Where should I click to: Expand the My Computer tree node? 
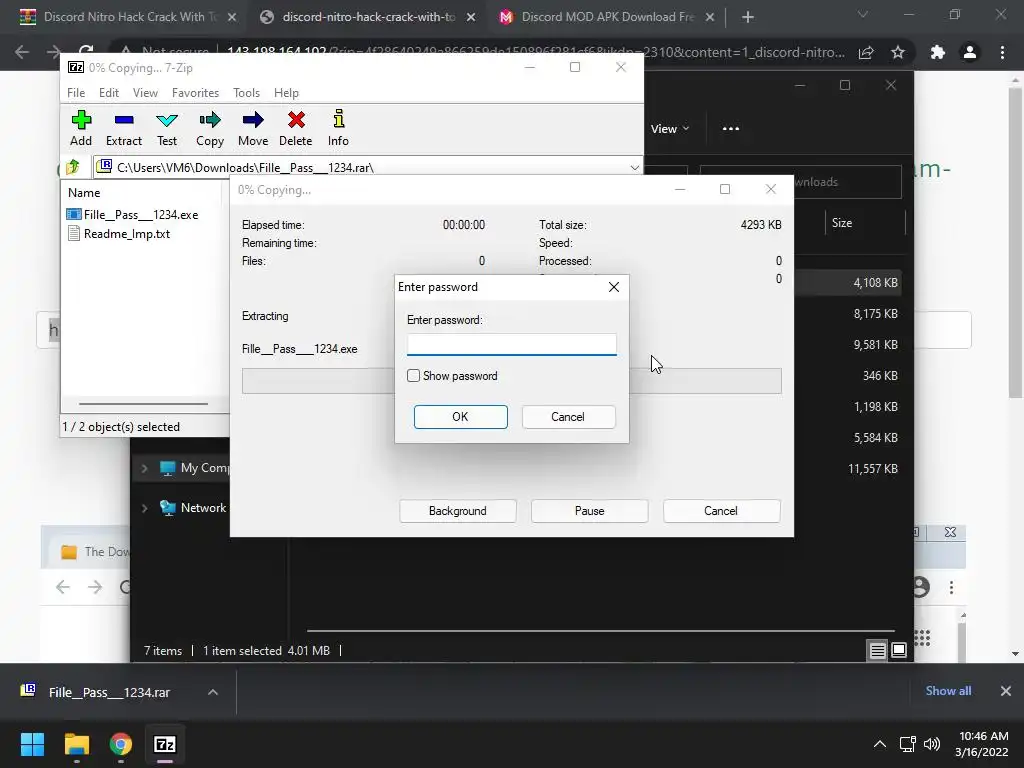click(x=144, y=468)
